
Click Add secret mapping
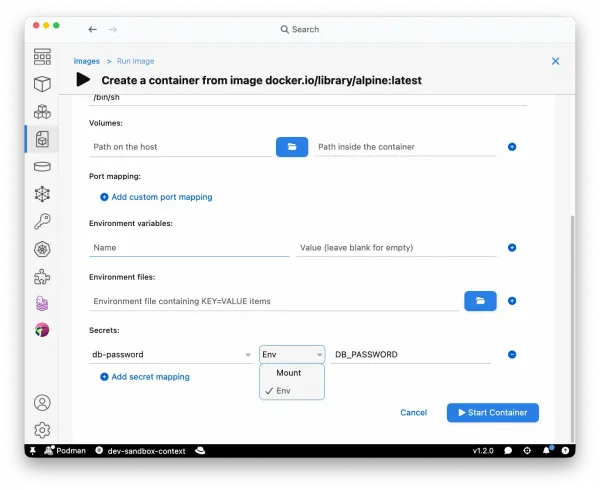click(x=145, y=377)
